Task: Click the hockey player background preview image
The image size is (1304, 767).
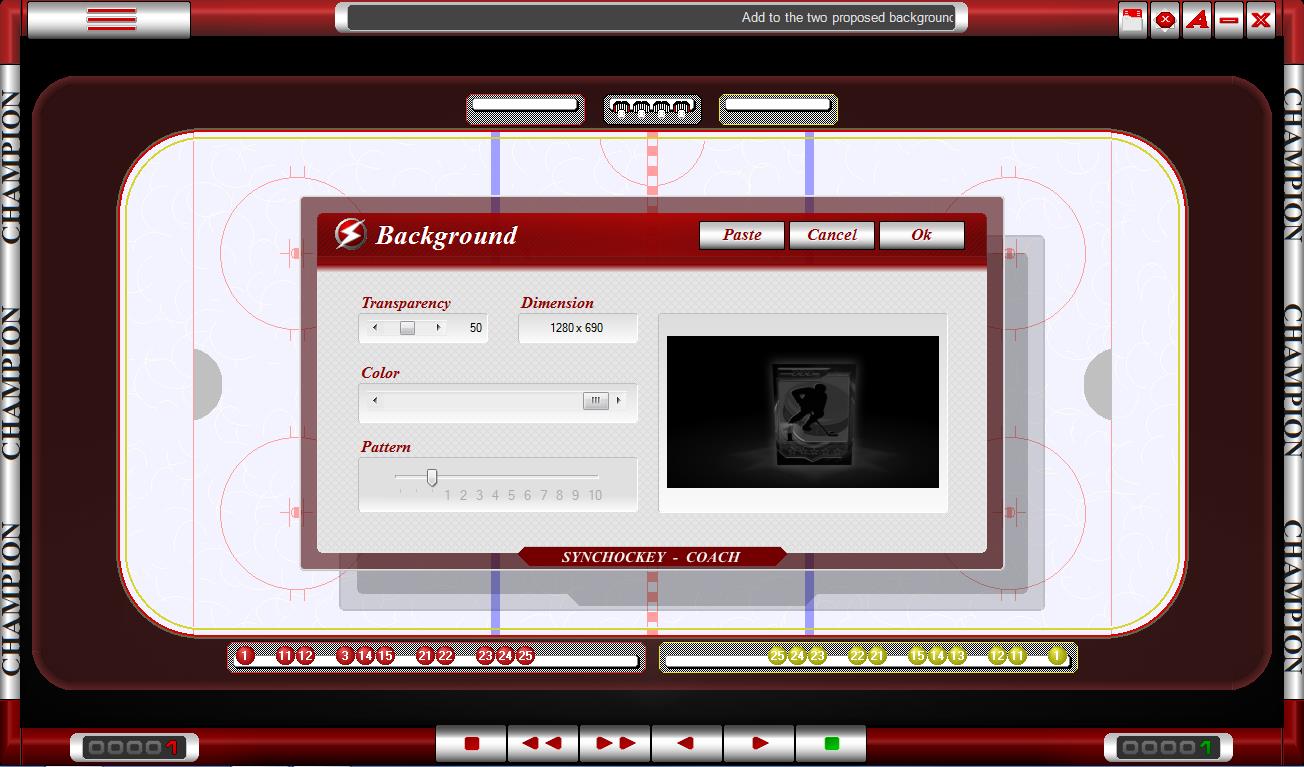Action: click(x=802, y=412)
